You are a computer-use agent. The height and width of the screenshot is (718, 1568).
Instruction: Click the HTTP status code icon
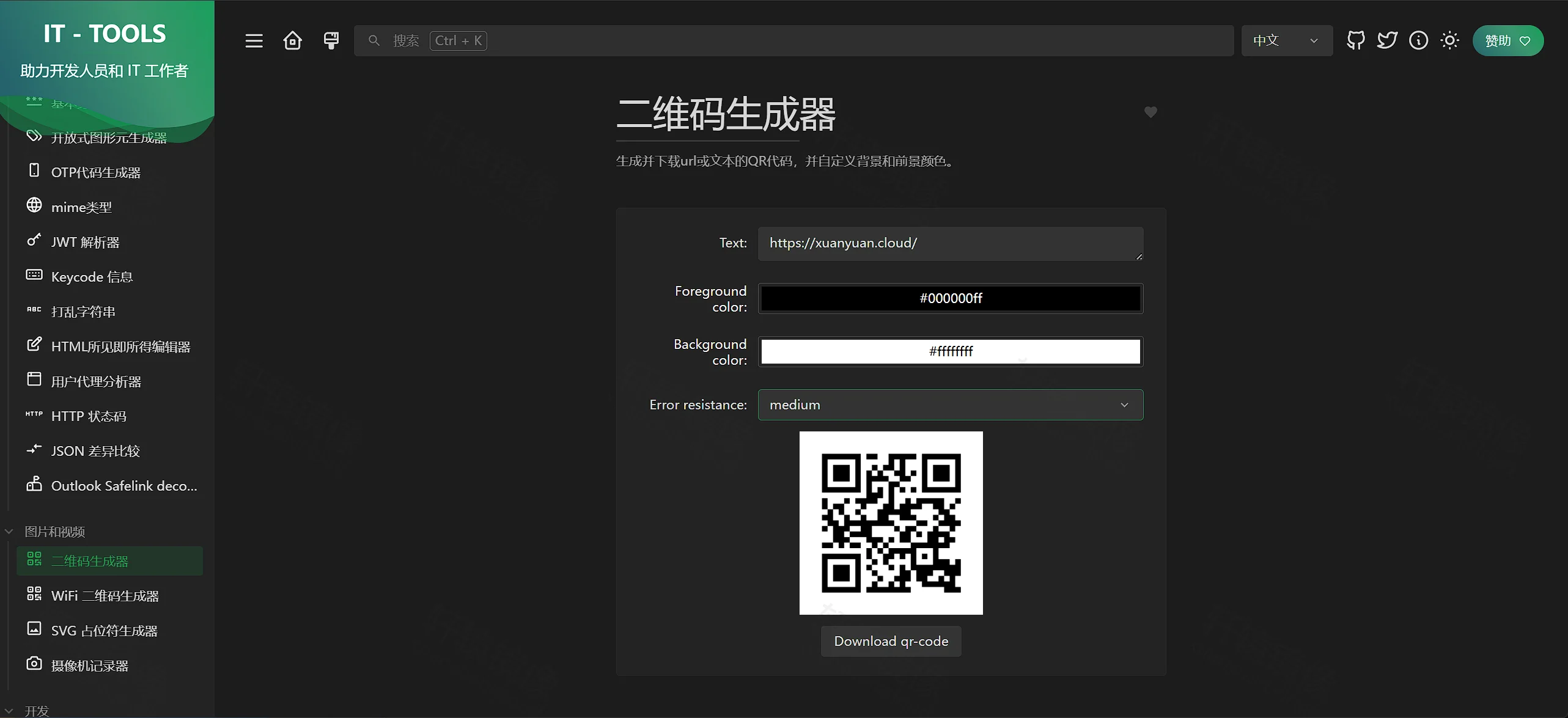click(34, 414)
